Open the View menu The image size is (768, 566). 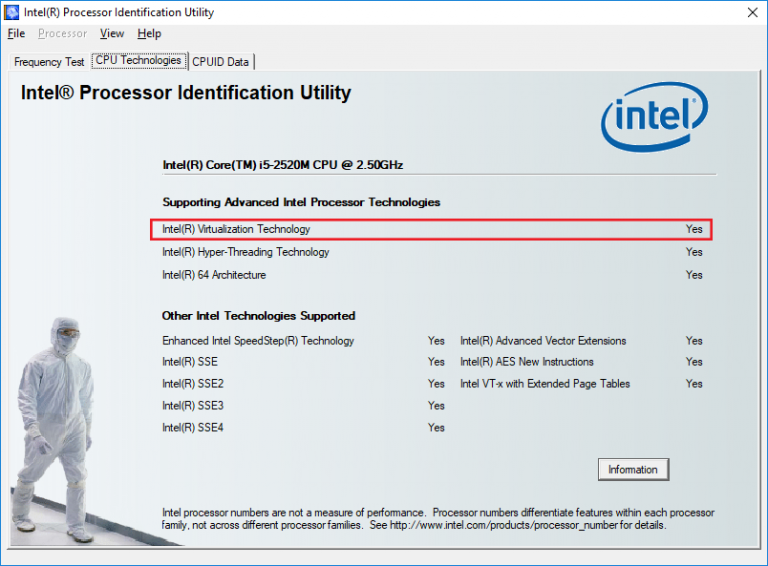point(112,34)
